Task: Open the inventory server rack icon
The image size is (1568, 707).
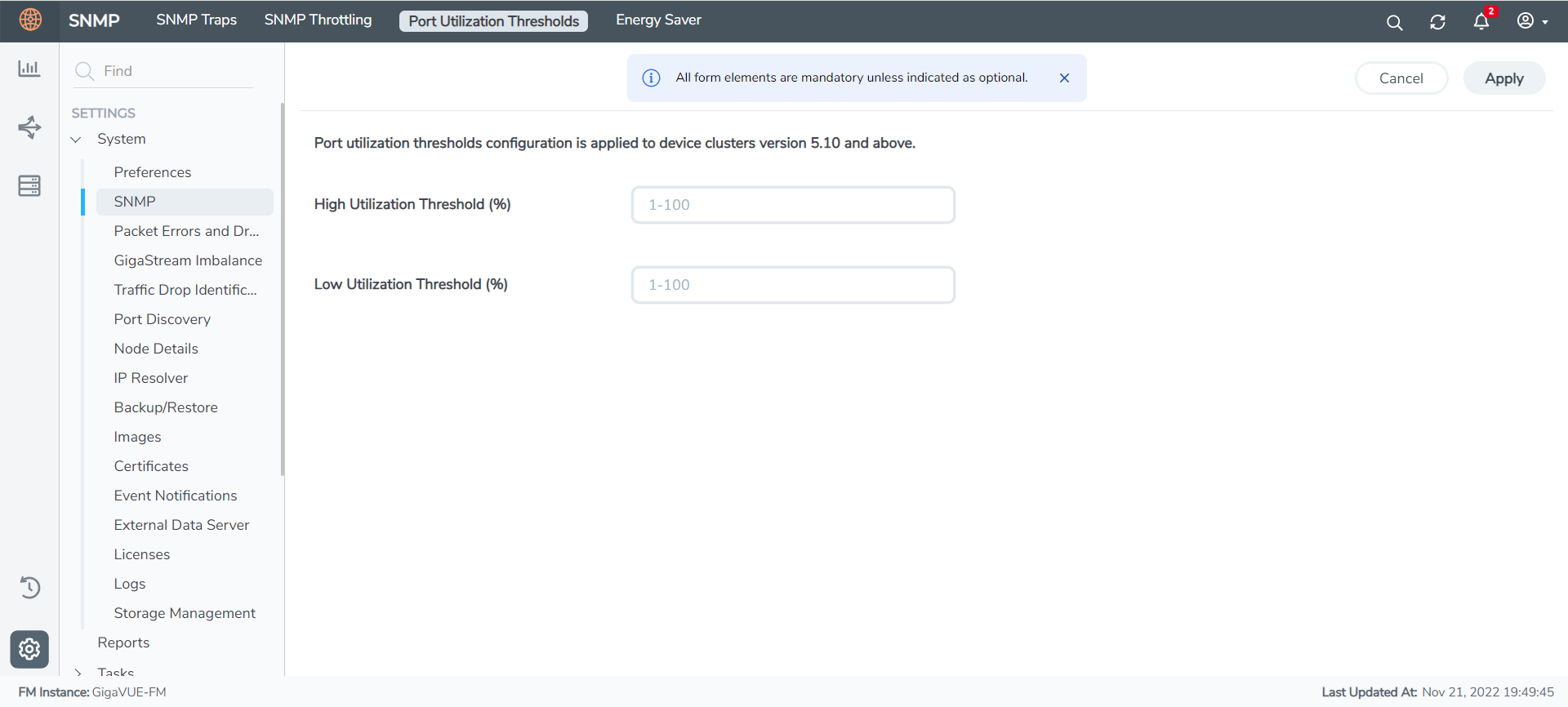Action: (x=29, y=186)
